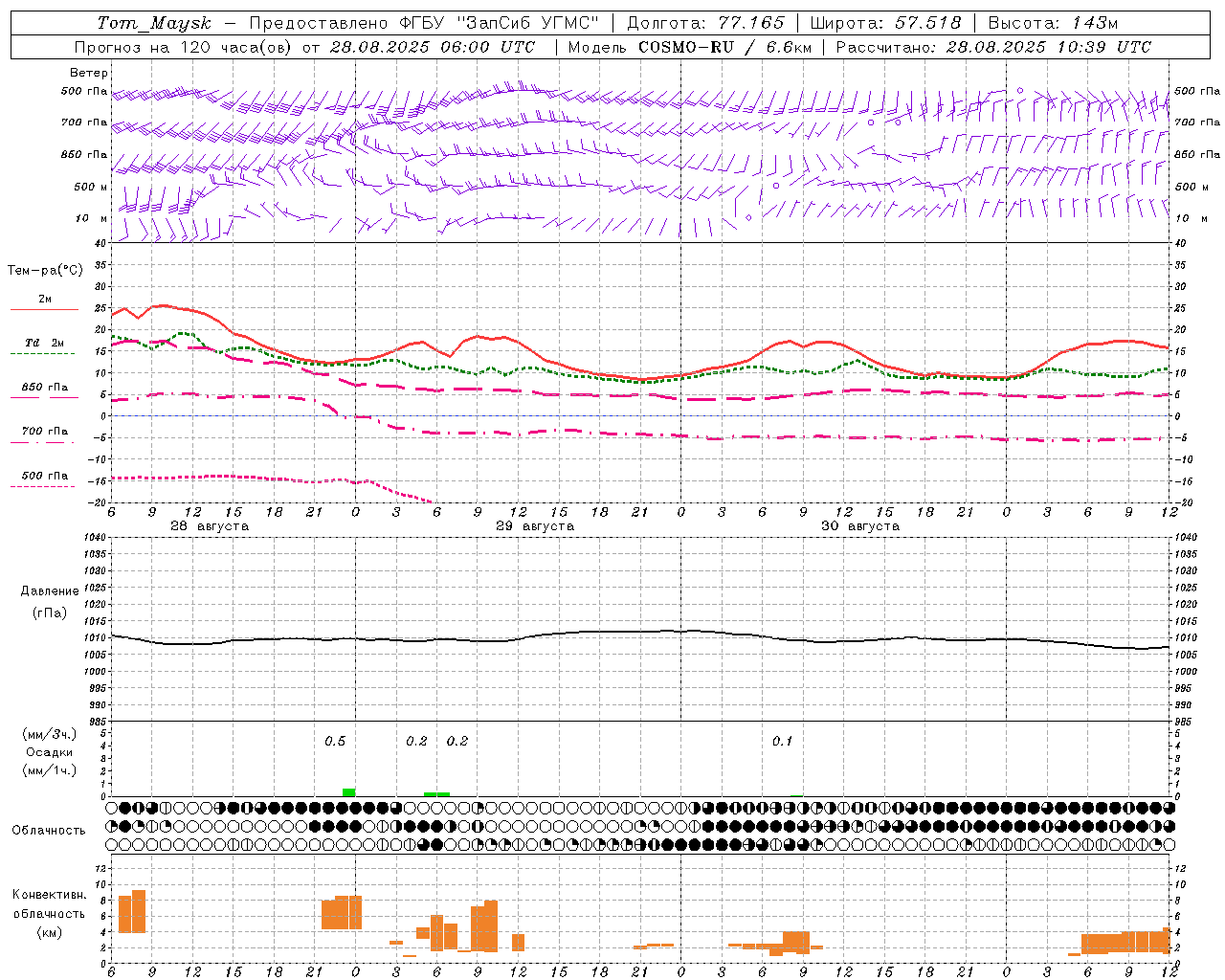This screenshot has height=980, width=1225.
Task: Click the 'Давление' pressure panel label
Action: (50, 591)
